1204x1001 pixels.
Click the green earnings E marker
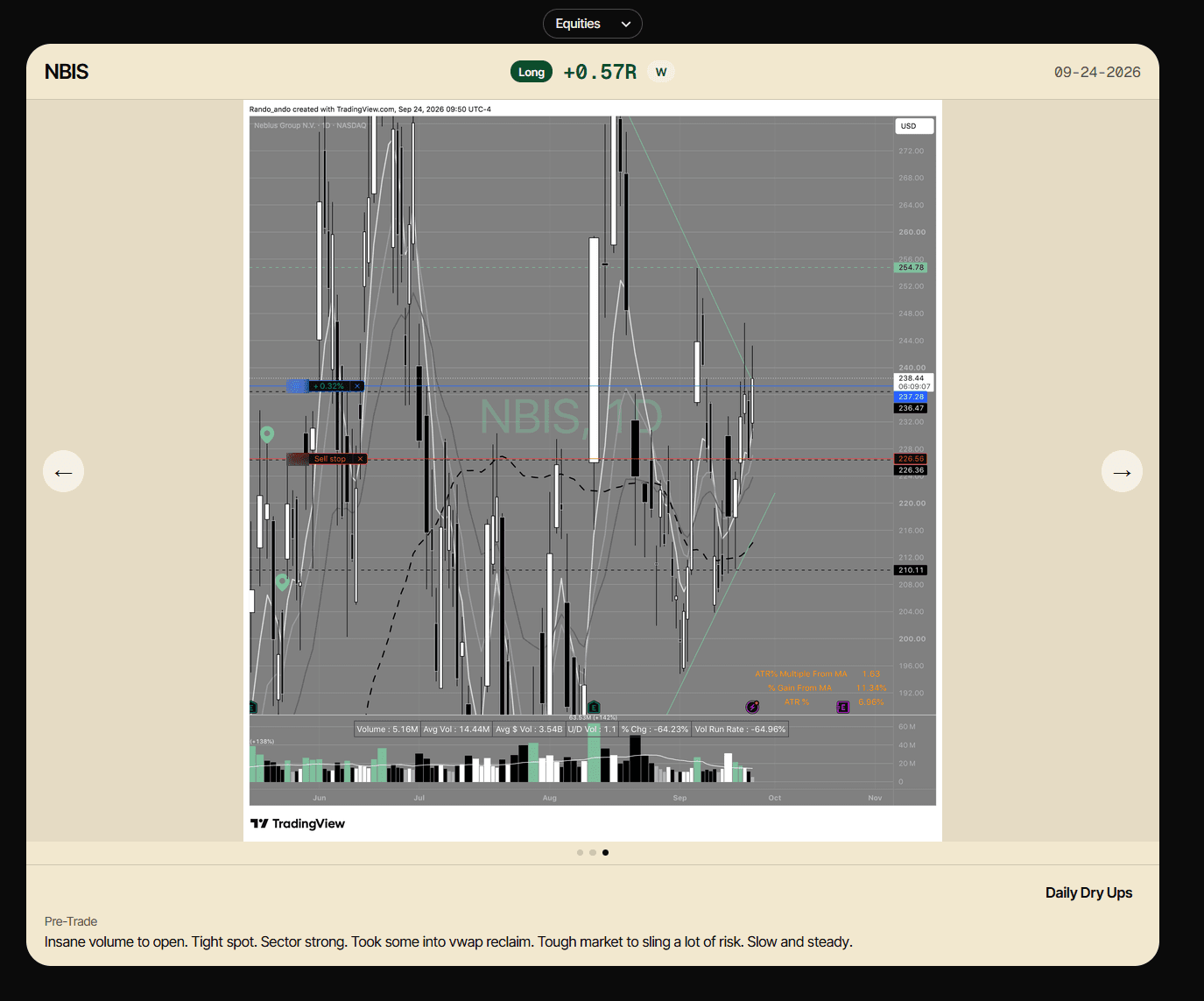click(x=594, y=707)
